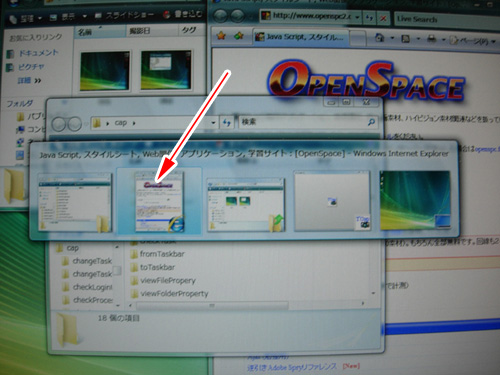Open the IE address bar dropdown
The image size is (500, 375).
tap(357, 17)
